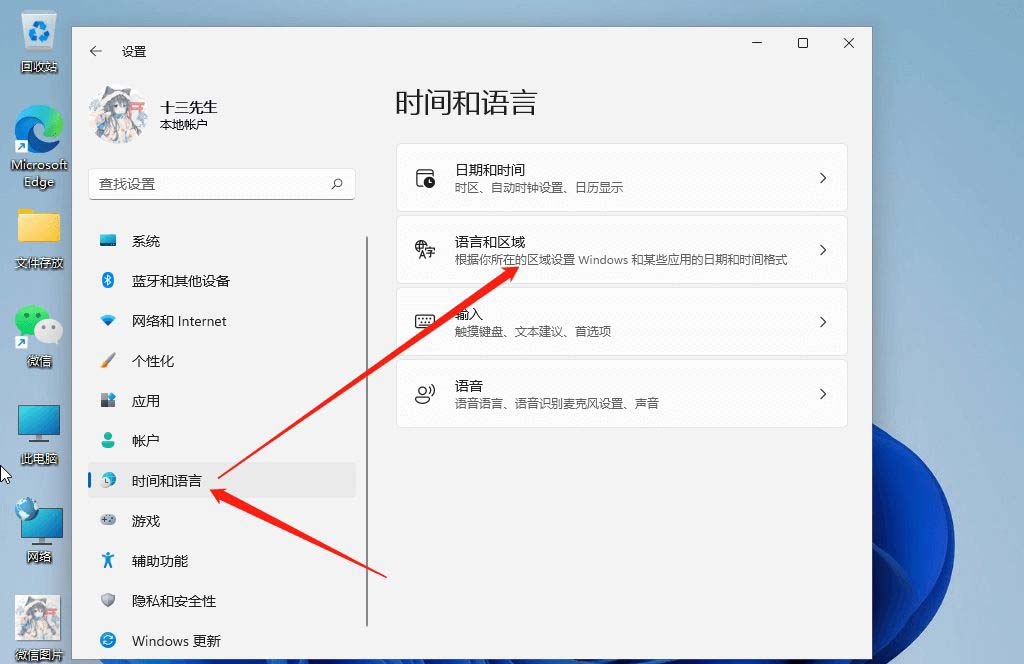
Task: Close the Settings window
Action: coord(848,43)
